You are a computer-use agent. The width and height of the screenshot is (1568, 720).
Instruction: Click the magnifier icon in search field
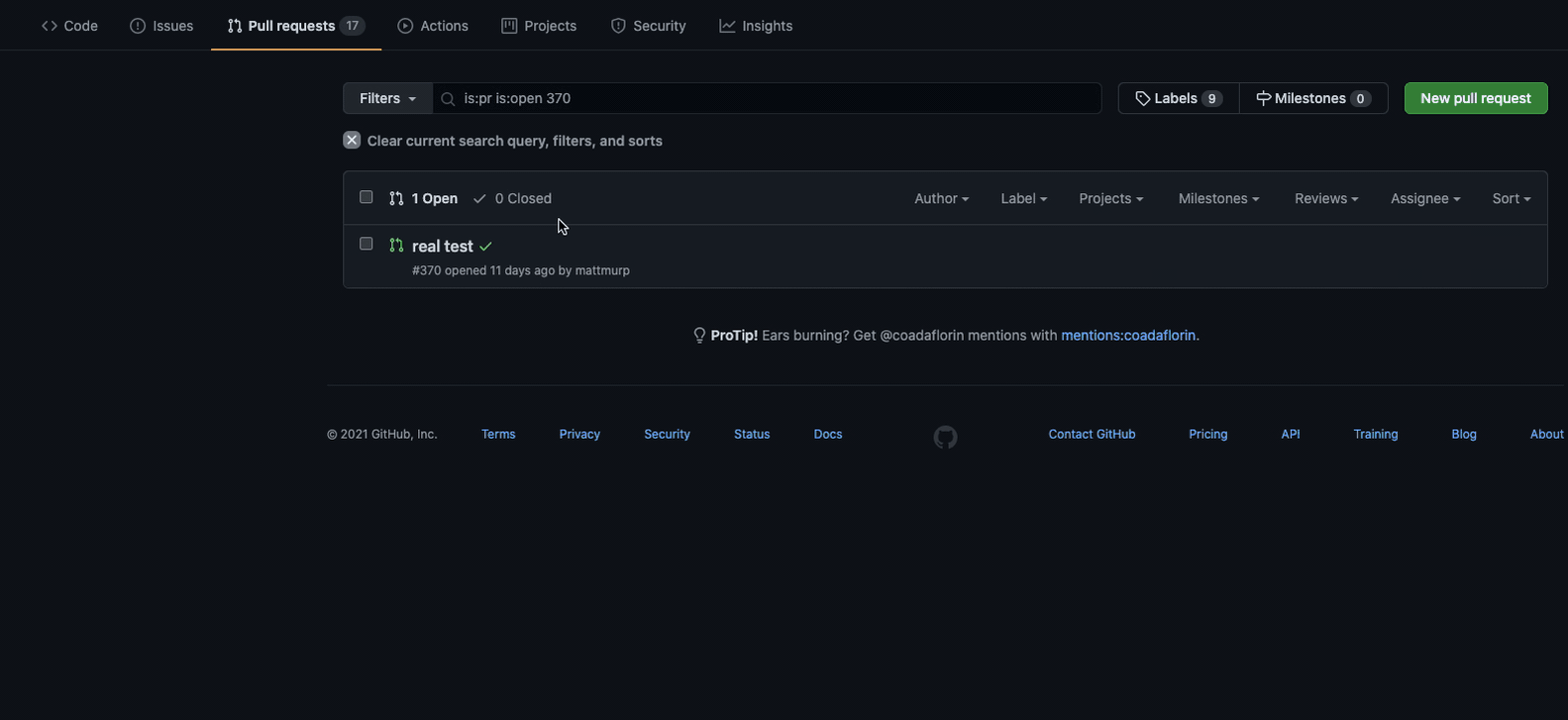448,99
